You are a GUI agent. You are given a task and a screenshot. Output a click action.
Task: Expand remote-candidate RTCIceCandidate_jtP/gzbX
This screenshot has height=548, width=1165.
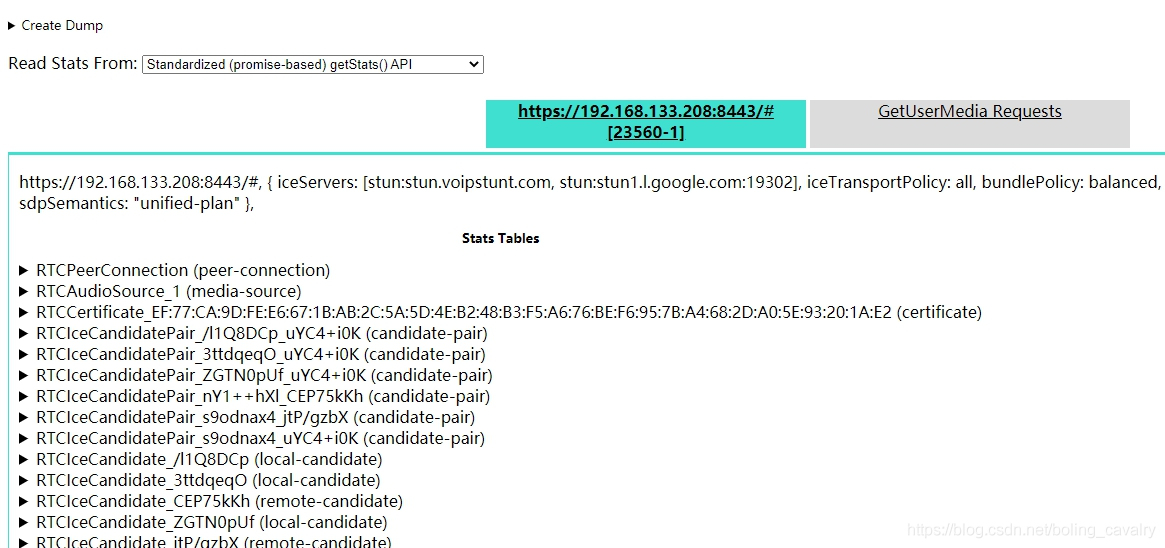point(213,542)
